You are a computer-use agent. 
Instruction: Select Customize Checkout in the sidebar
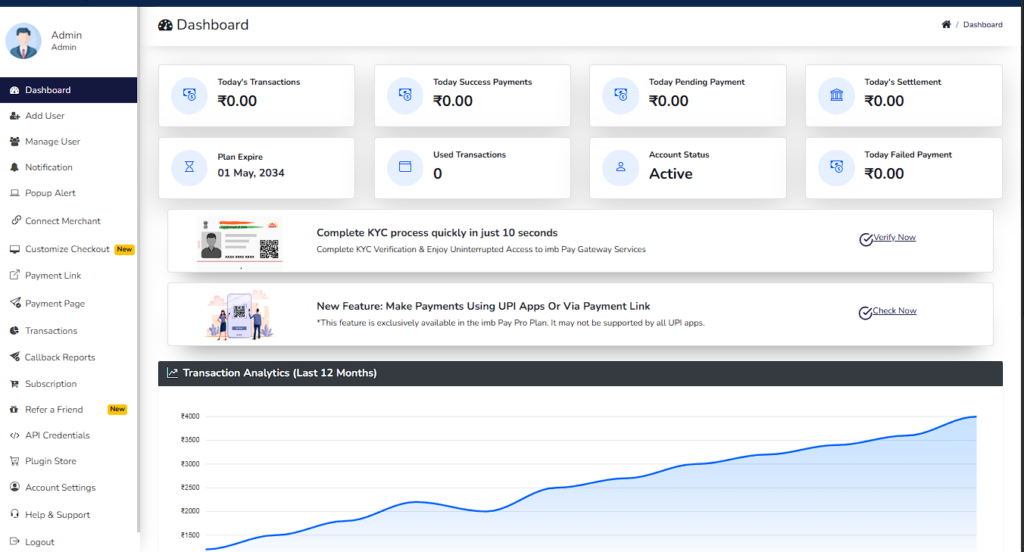pos(67,249)
